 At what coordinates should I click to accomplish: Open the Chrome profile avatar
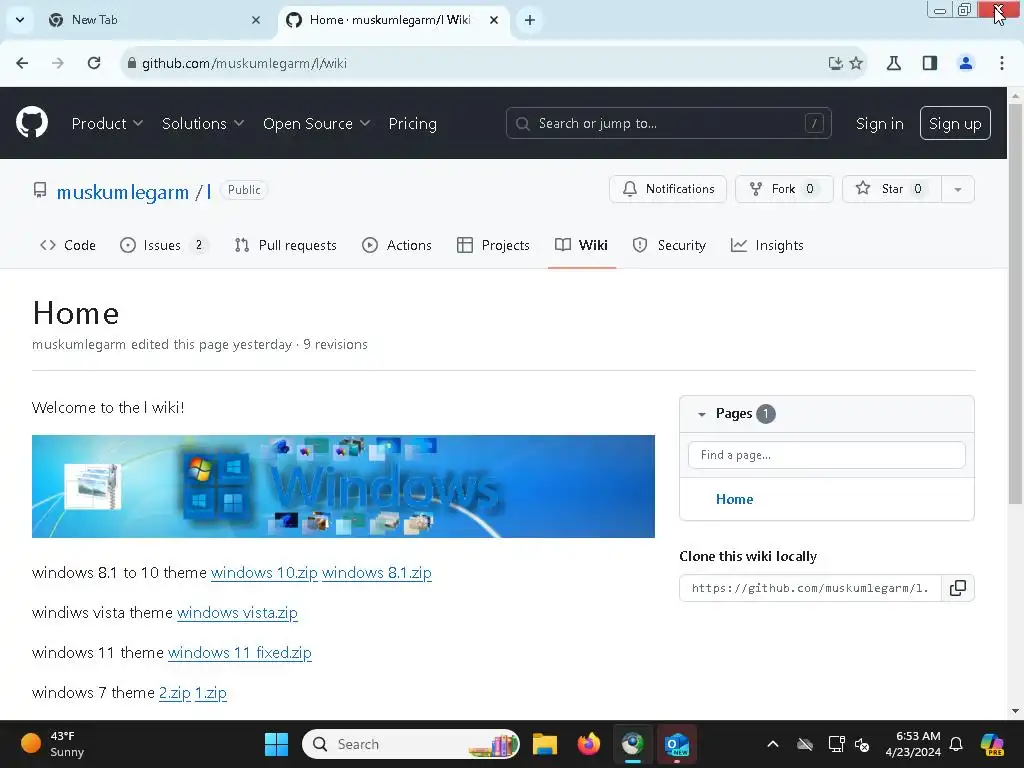click(x=966, y=63)
